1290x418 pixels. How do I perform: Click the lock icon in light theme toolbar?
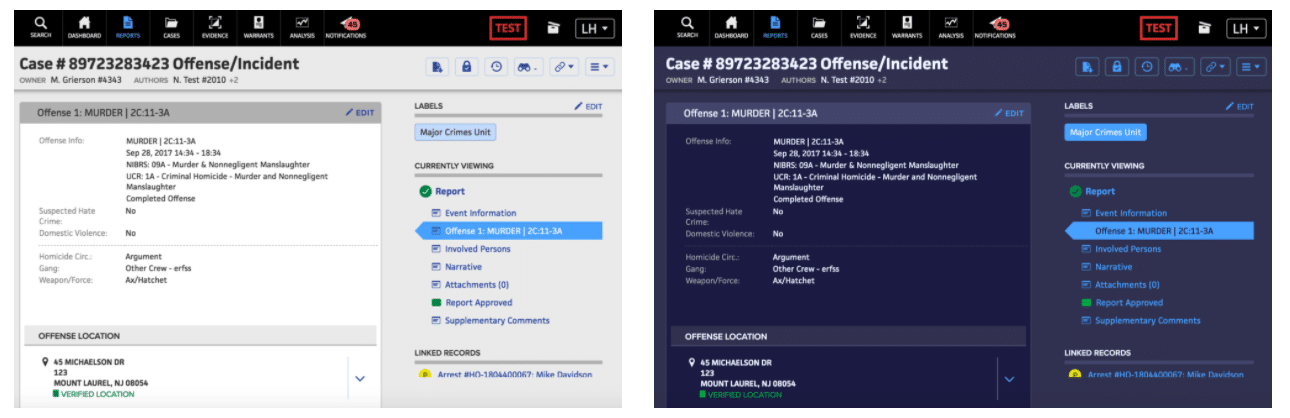(x=465, y=67)
